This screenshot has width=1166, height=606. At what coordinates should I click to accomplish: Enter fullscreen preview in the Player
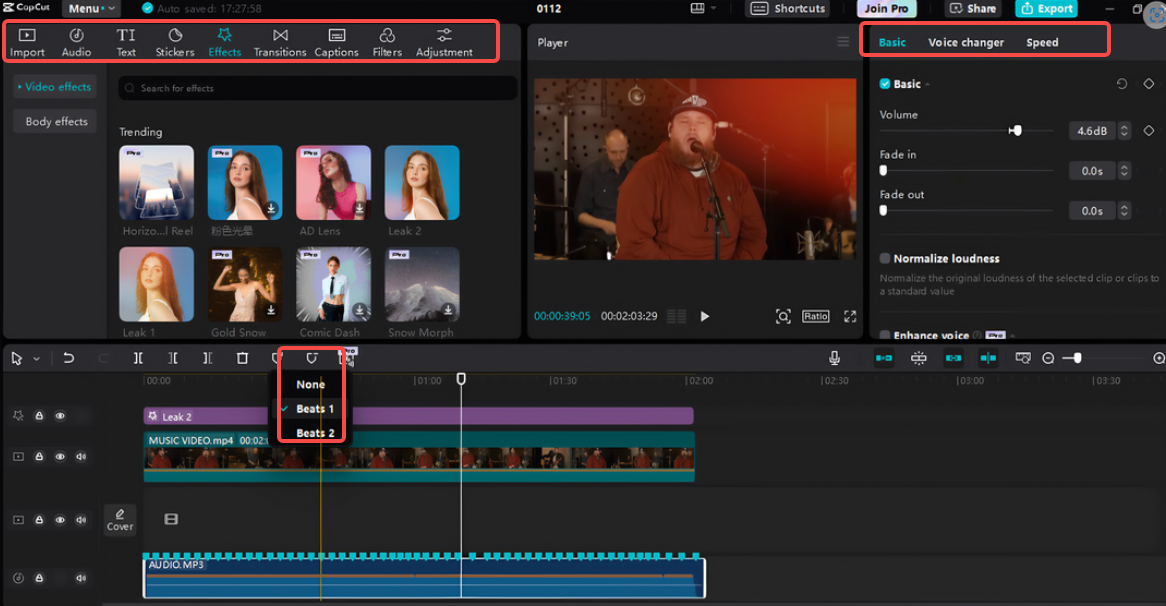[850, 316]
